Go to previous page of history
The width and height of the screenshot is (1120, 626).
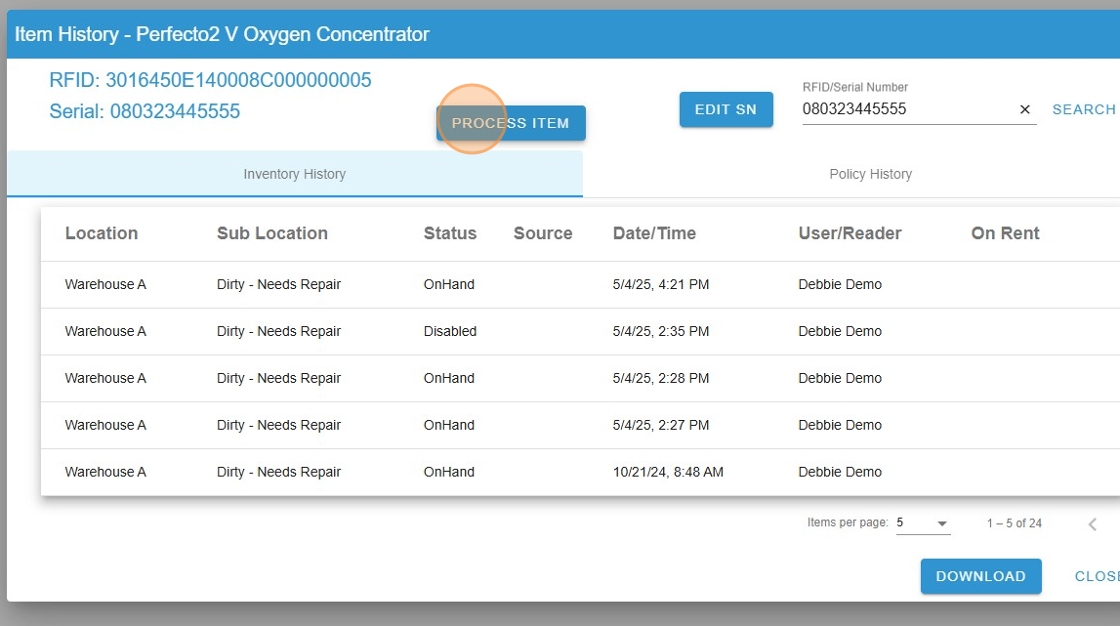[x=1092, y=524]
